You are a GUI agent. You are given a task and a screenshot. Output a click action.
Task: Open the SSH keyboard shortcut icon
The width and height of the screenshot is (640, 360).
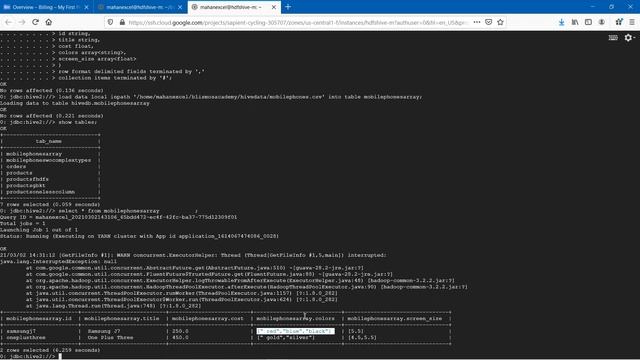(x=613, y=38)
